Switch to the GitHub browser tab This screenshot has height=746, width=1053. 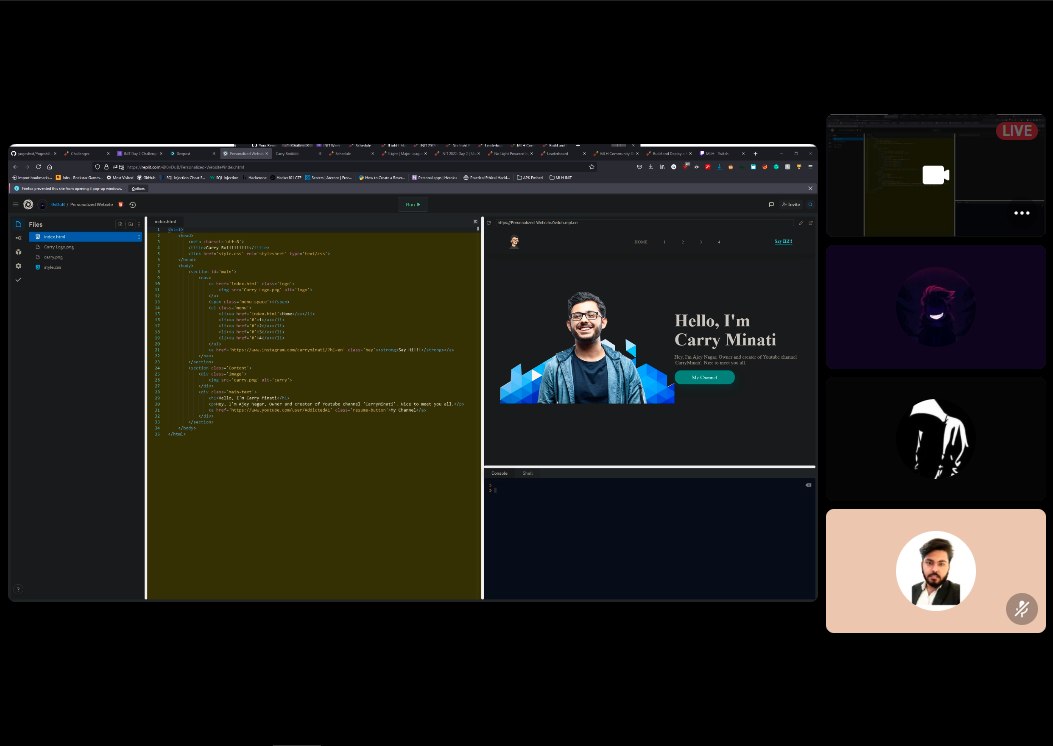34,154
